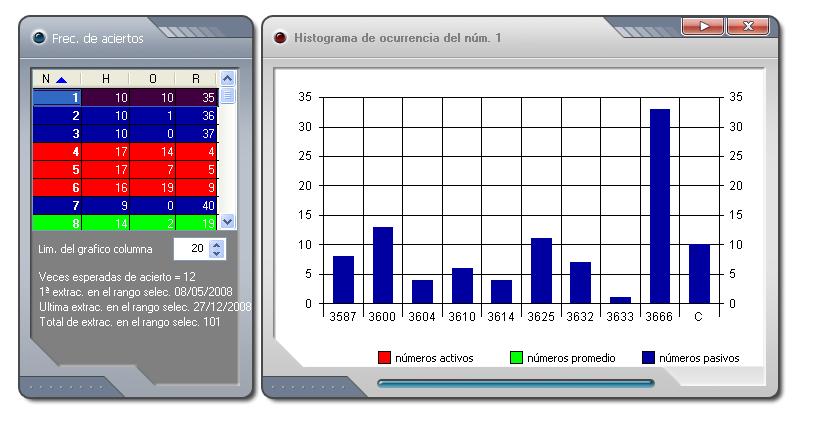Image resolution: width=824 pixels, height=427 pixels.
Task: Click the table scrollbar down arrow
Action: pyautogui.click(x=227, y=222)
